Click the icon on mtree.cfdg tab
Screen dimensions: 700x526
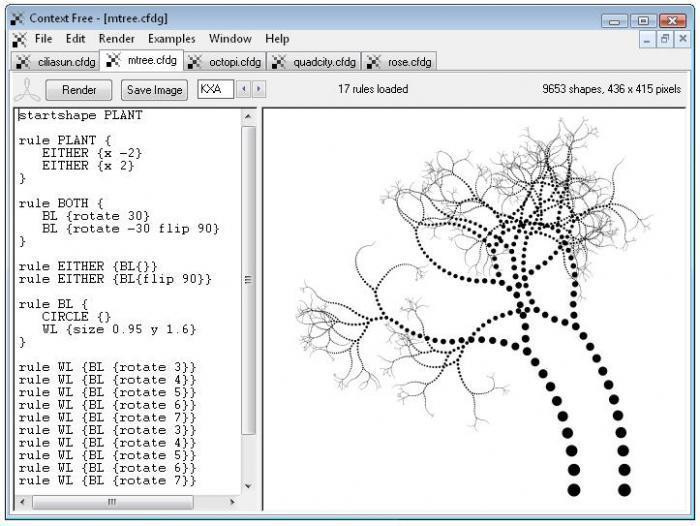tap(113, 60)
